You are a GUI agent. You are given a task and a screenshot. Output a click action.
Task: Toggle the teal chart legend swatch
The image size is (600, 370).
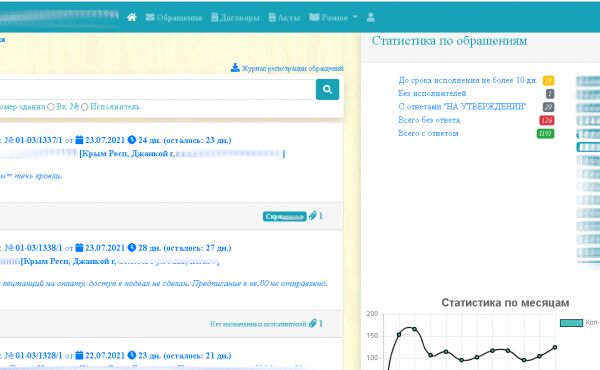(571, 323)
